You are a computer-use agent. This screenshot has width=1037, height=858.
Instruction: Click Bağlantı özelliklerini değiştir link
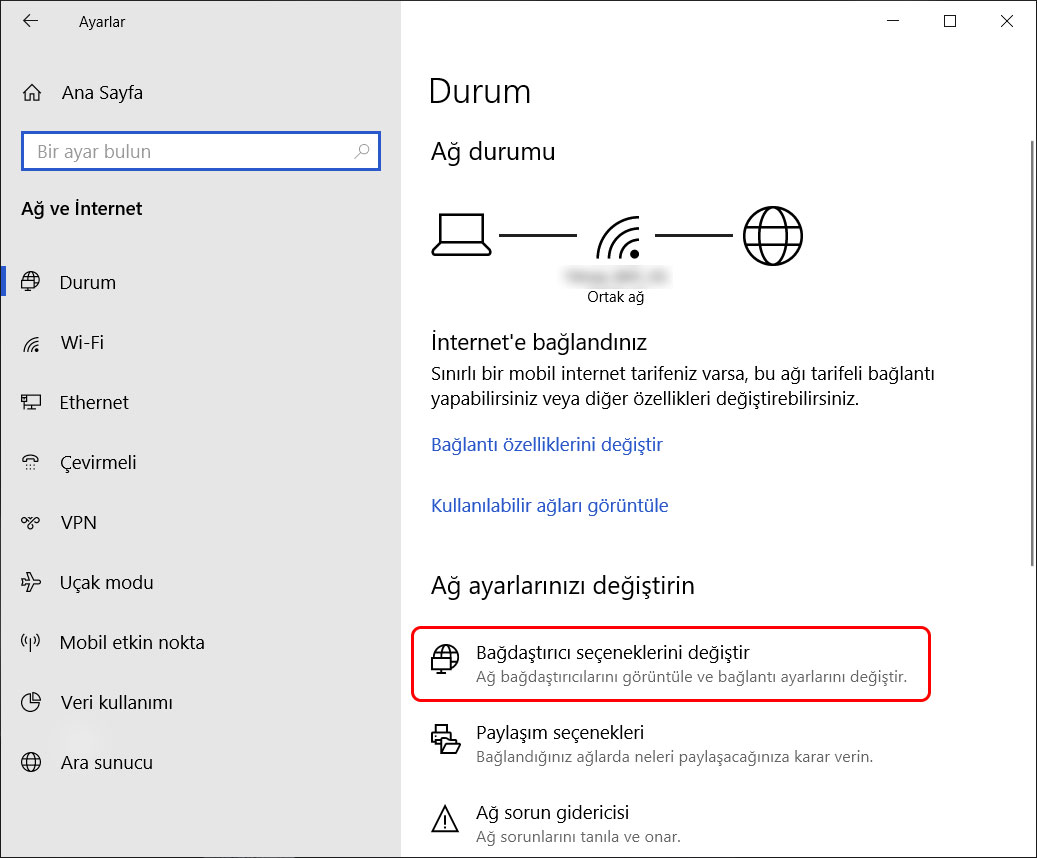[547, 445]
